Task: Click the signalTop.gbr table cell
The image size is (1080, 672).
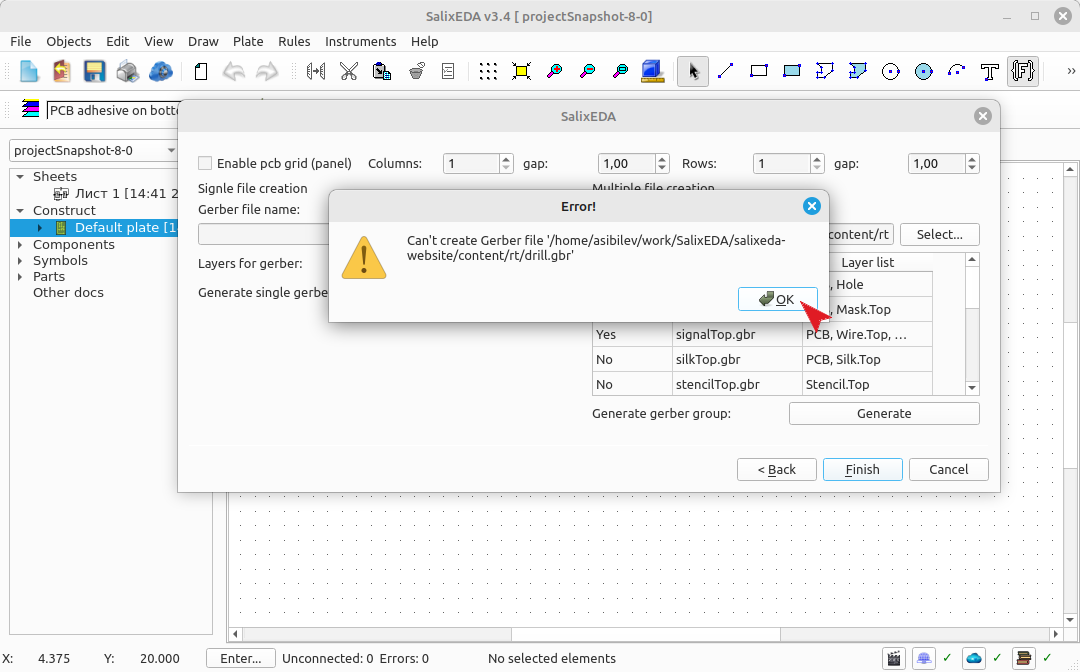Action: [x=737, y=335]
